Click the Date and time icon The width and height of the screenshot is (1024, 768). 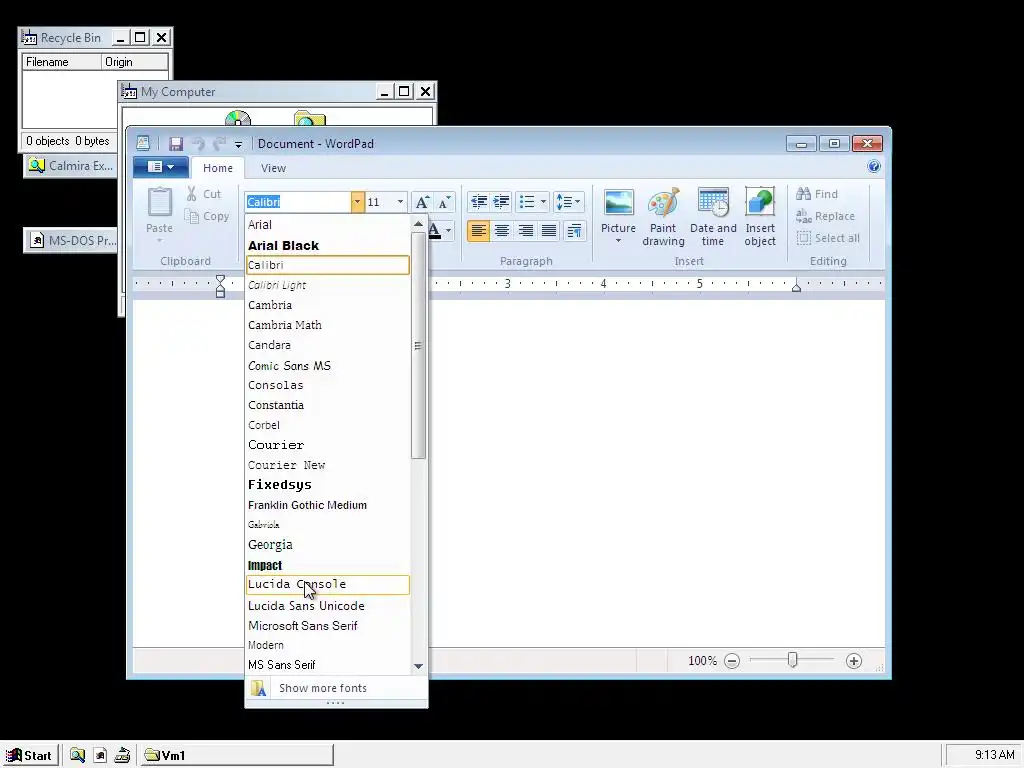point(713,202)
